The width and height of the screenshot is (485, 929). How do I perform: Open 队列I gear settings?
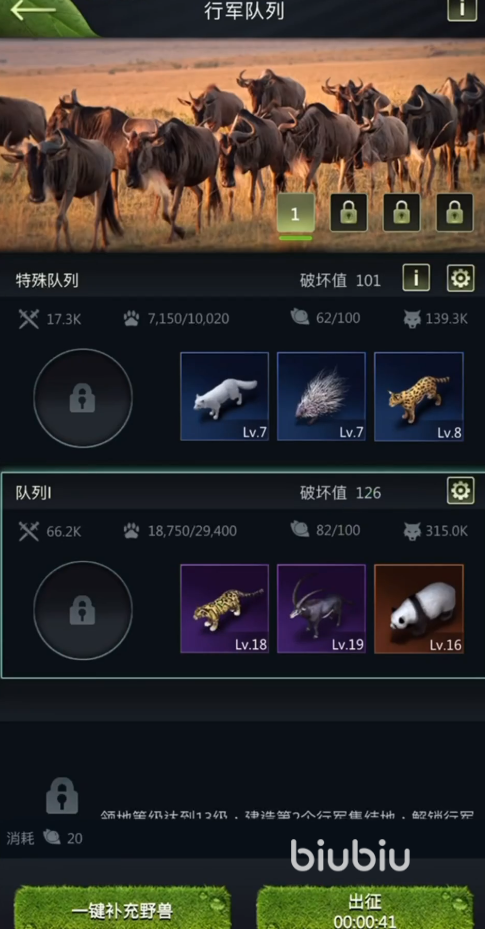point(461,491)
